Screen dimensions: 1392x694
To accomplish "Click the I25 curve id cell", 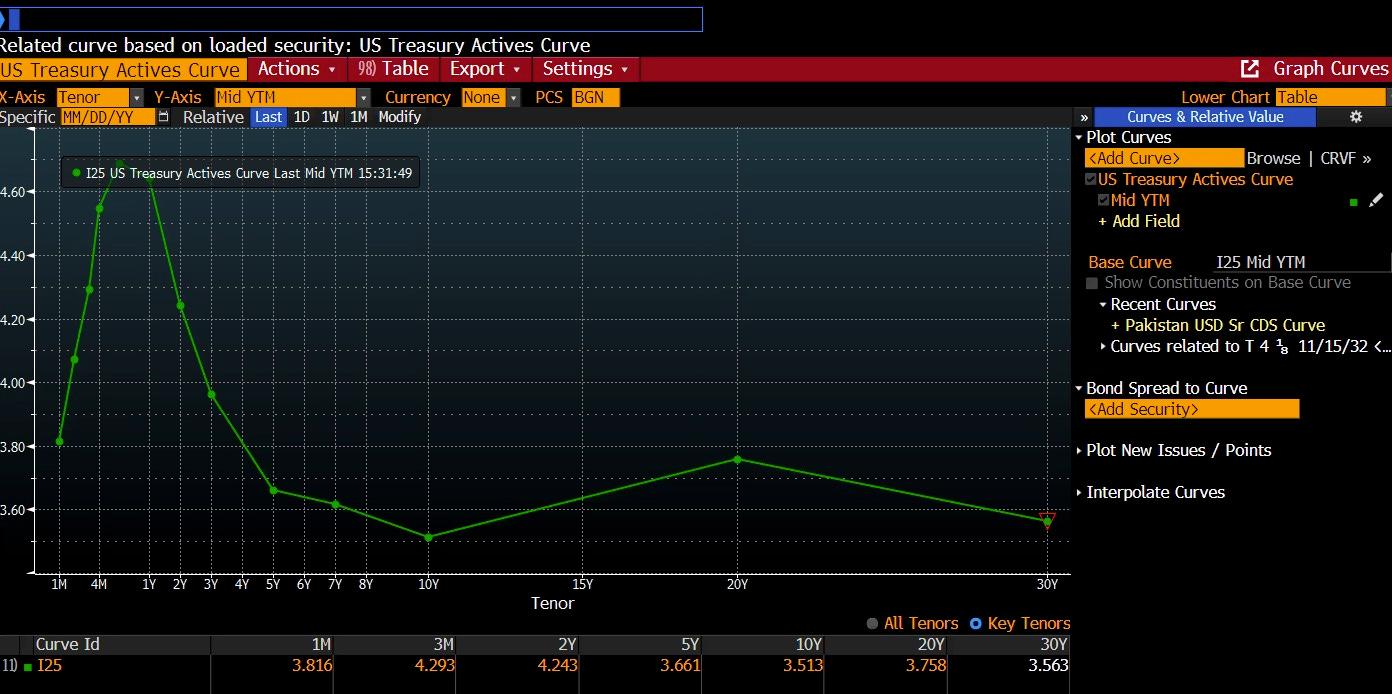I will [x=49, y=665].
